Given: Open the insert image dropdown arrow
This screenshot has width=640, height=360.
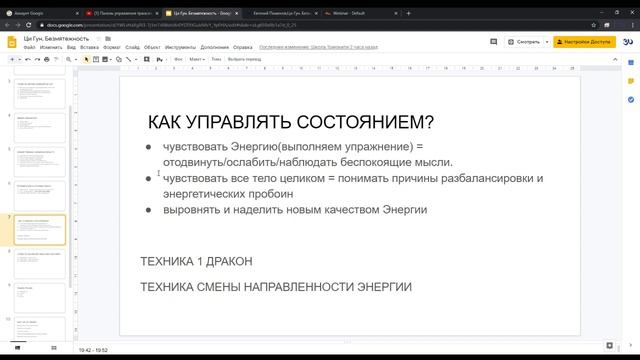Looking at the screenshot, I should coord(111,59).
